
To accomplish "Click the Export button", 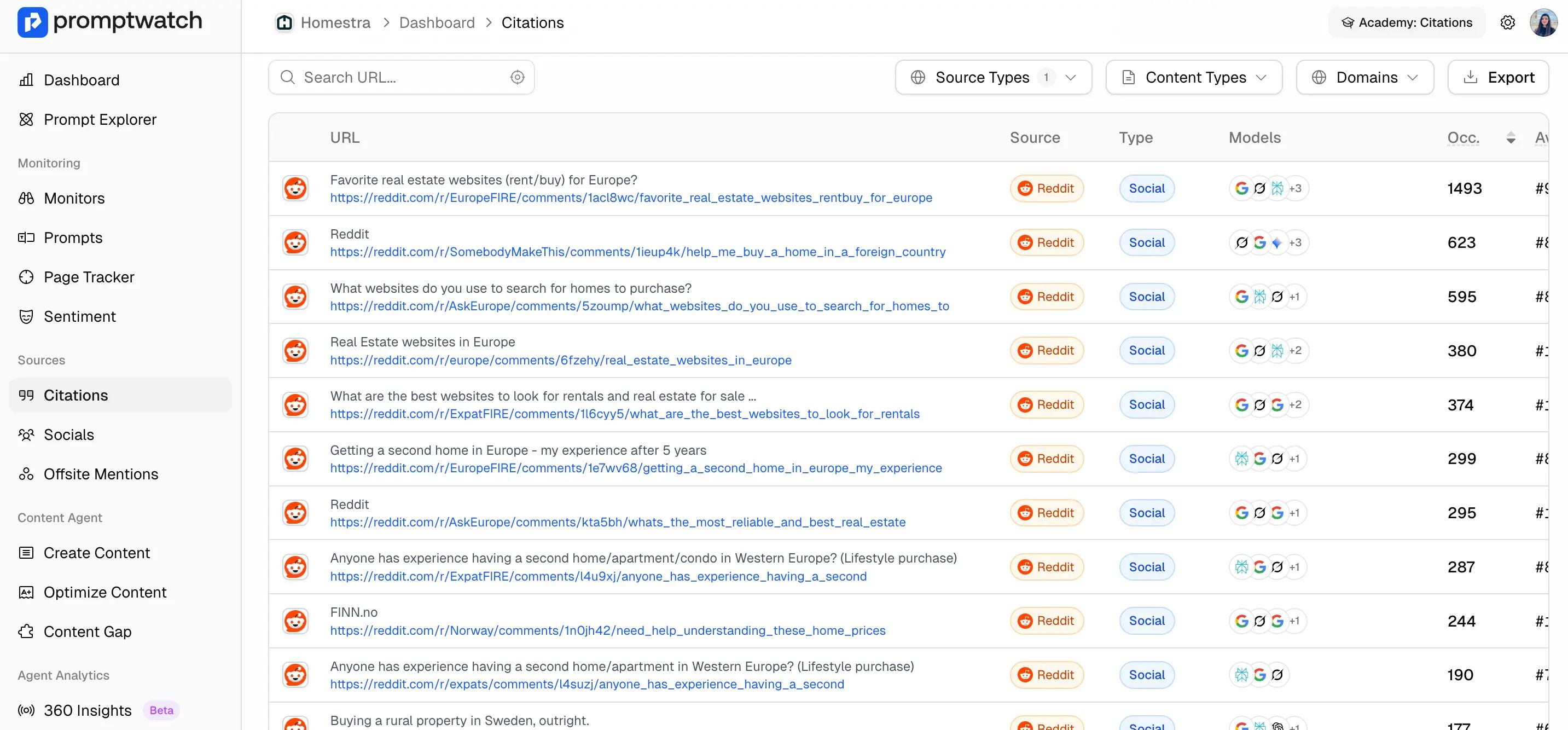I will 1499,77.
